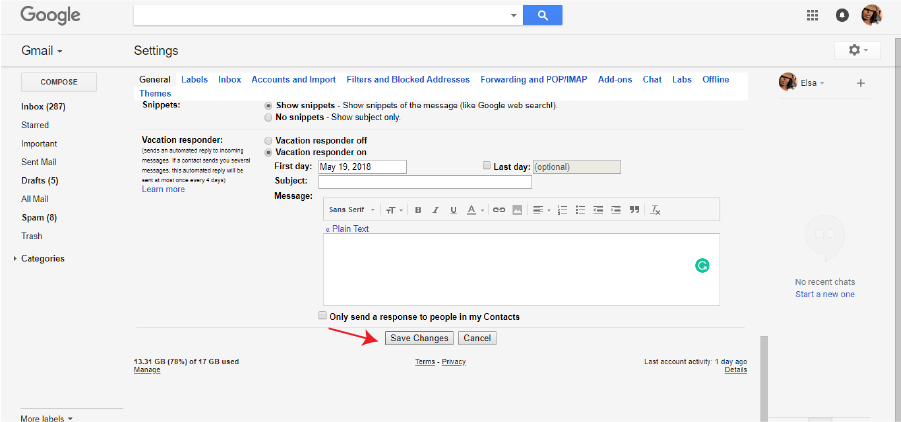Enable the Last day checkbox
Screen dimensions: 901x422
coord(487,166)
